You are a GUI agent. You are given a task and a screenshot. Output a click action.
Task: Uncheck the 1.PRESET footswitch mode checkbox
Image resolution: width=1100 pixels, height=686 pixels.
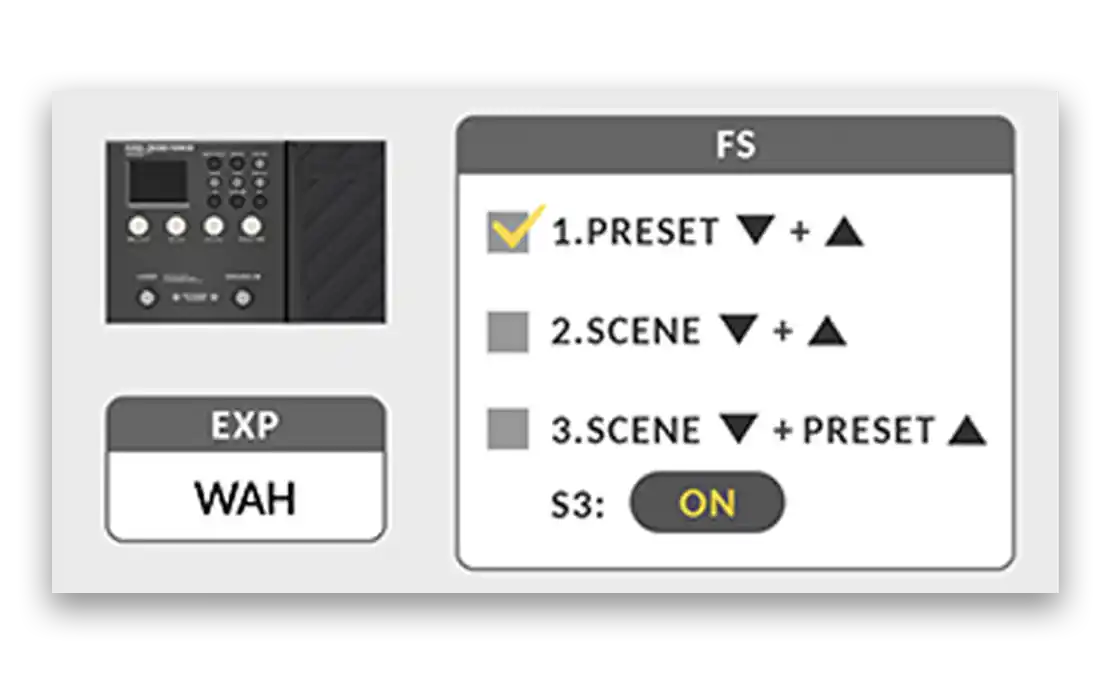coord(508,232)
